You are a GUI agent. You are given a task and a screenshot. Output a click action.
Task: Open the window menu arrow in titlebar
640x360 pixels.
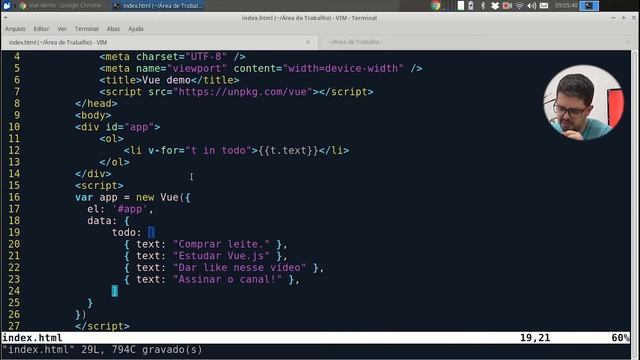[6, 18]
